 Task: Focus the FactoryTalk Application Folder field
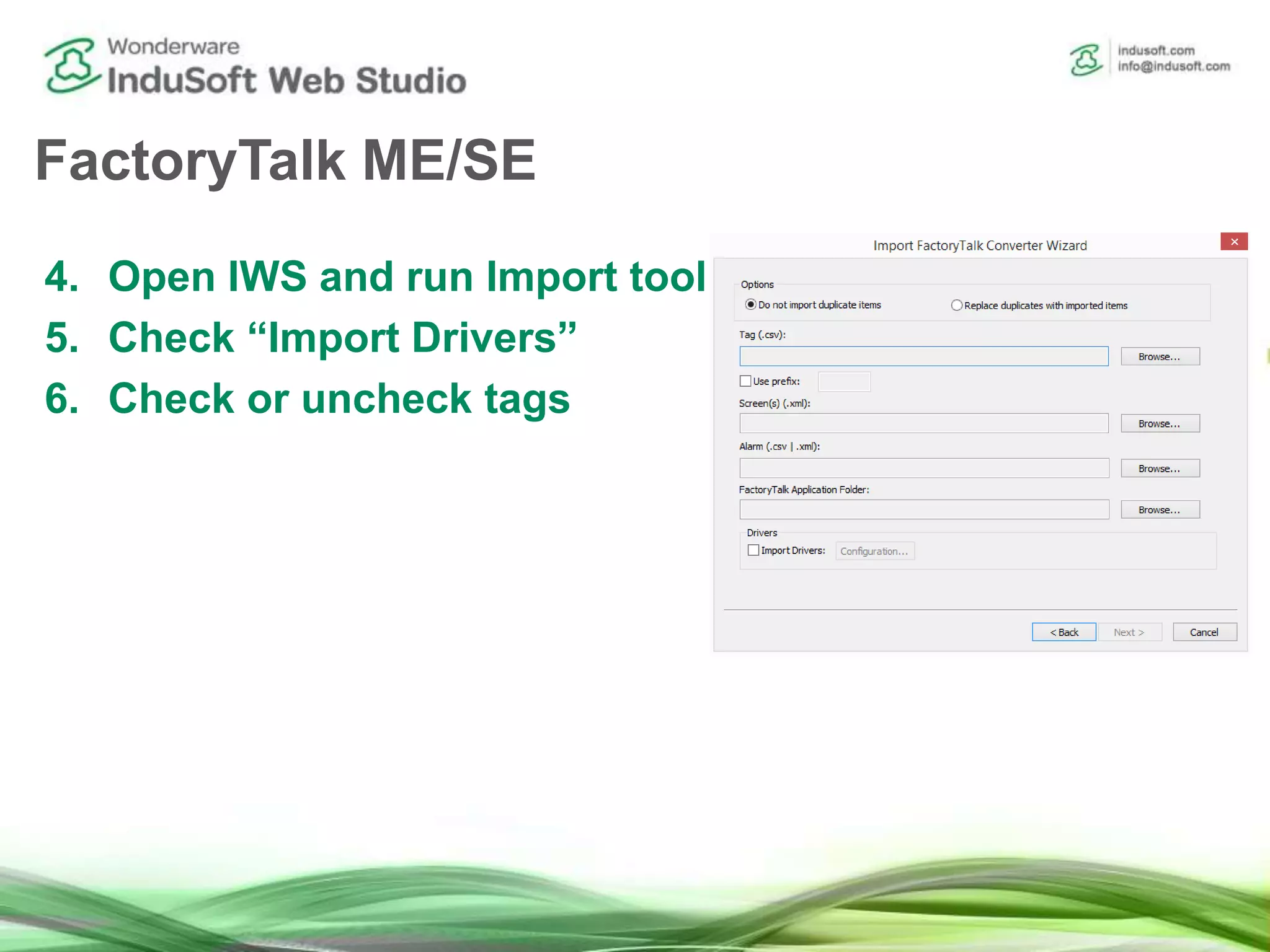(924, 509)
